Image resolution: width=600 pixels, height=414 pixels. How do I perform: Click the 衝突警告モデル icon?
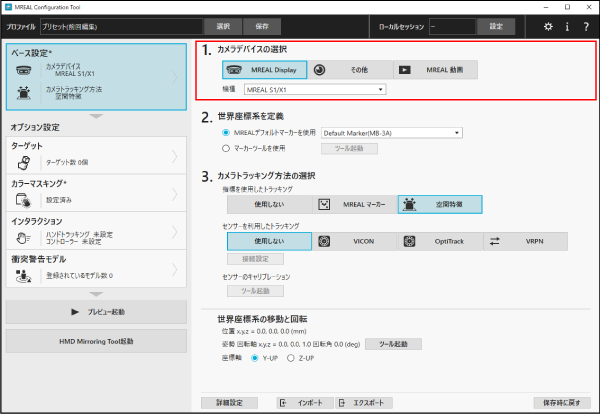[x=24, y=276]
